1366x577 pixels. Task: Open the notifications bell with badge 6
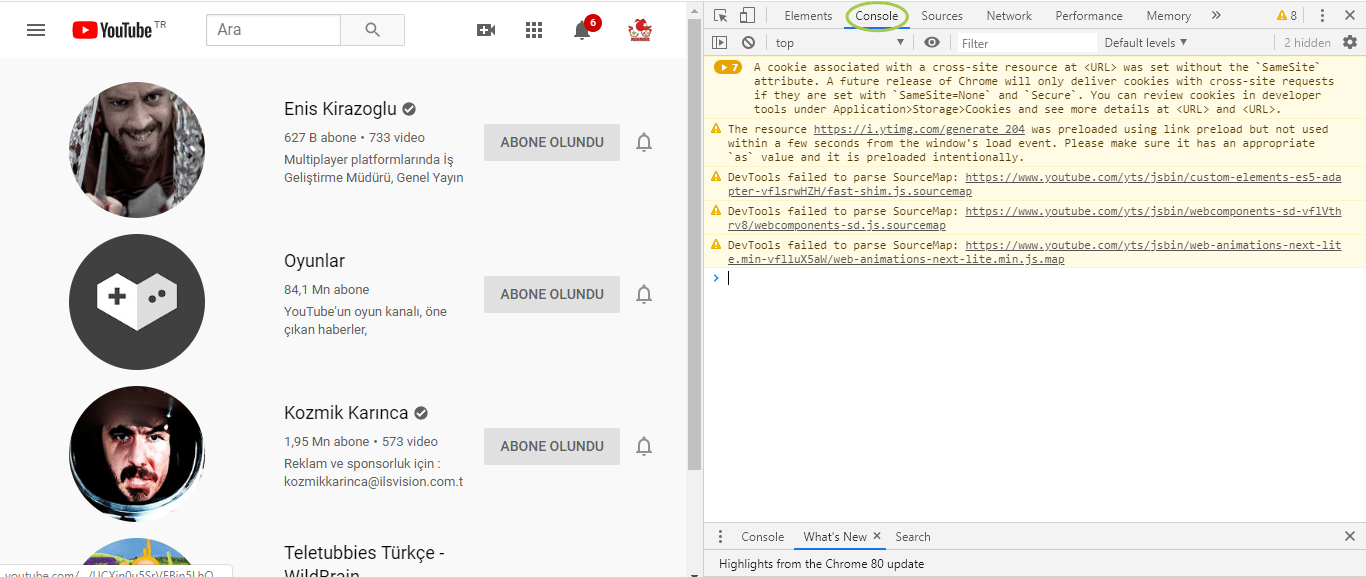click(x=583, y=29)
